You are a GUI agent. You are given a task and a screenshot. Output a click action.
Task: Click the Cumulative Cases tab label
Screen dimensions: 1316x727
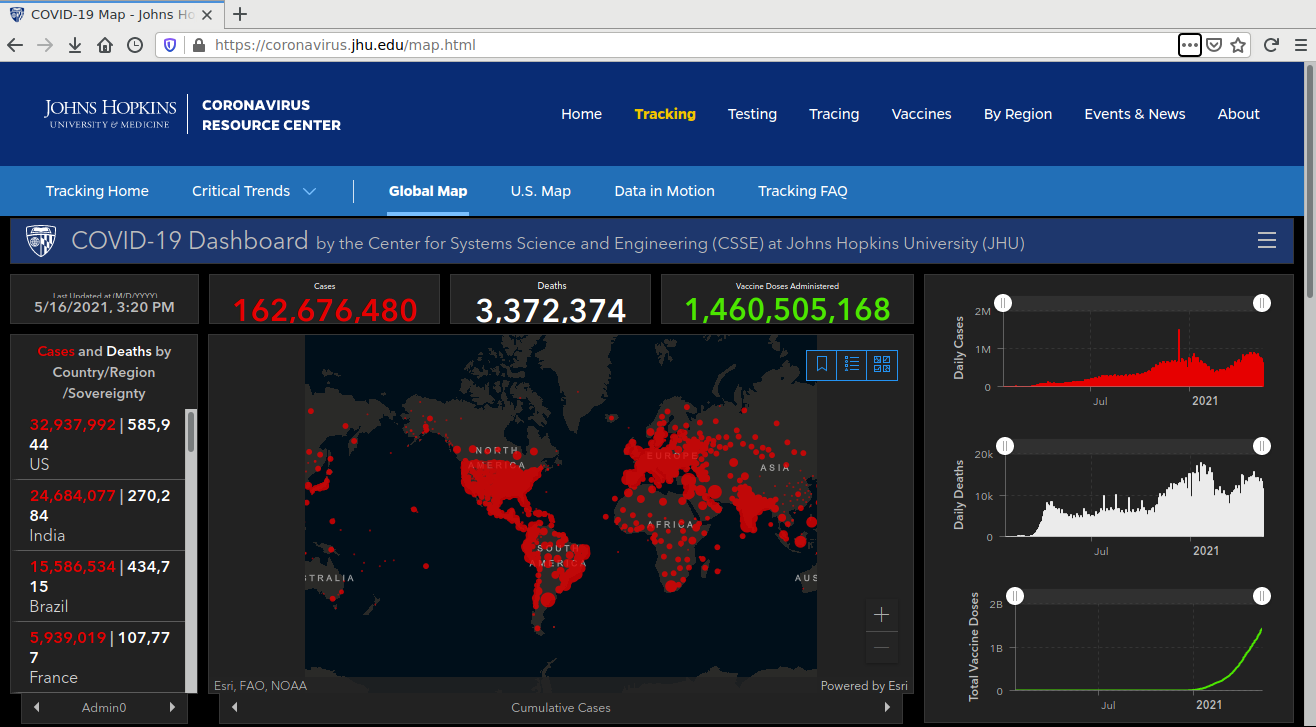point(561,707)
